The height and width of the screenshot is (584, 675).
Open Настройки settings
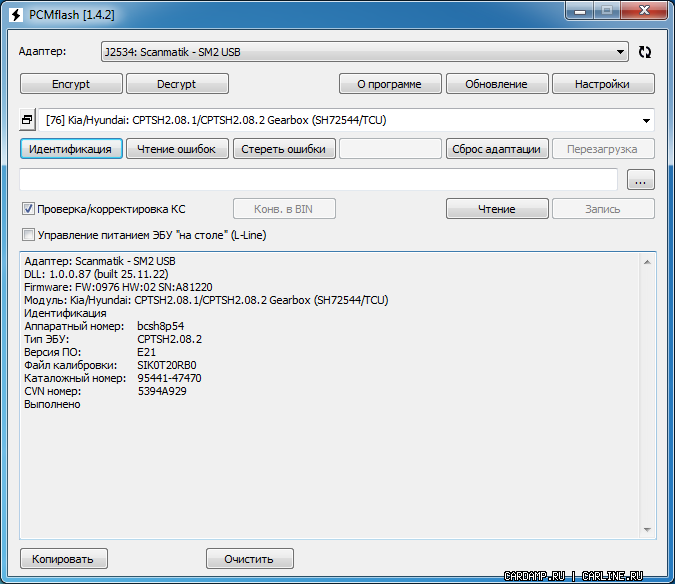pos(603,84)
